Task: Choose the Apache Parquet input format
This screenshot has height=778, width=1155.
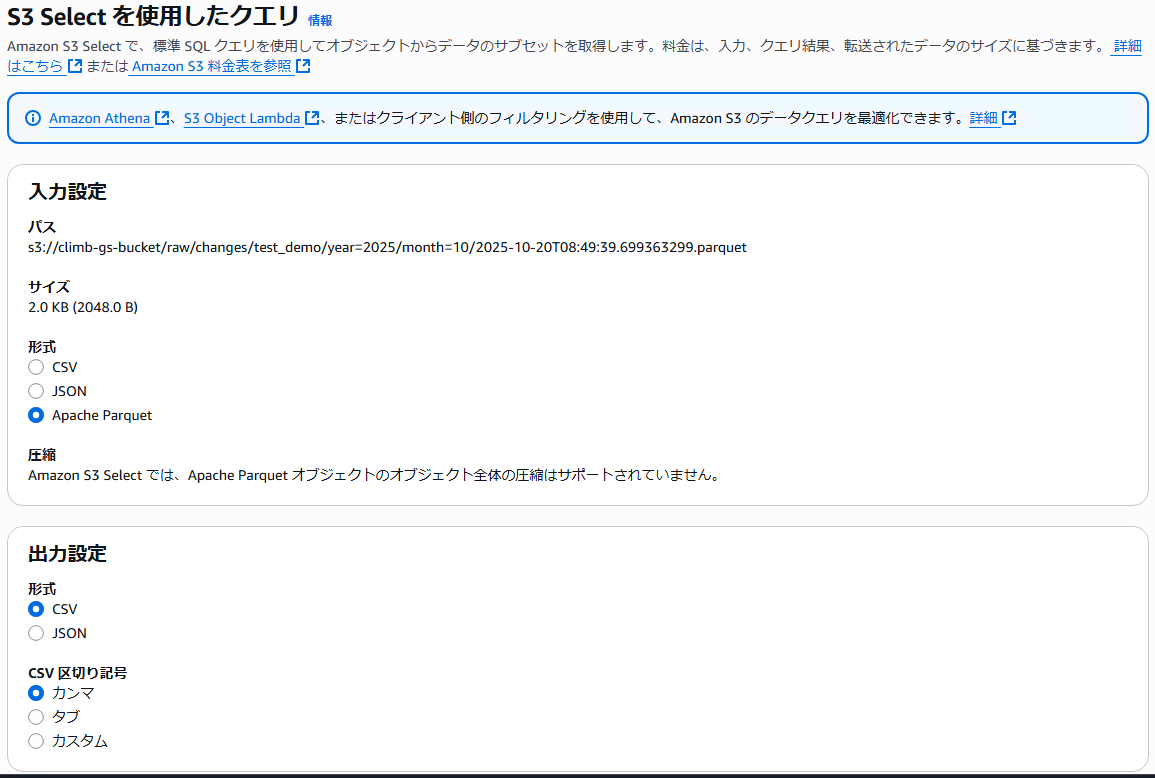Action: pos(36,415)
